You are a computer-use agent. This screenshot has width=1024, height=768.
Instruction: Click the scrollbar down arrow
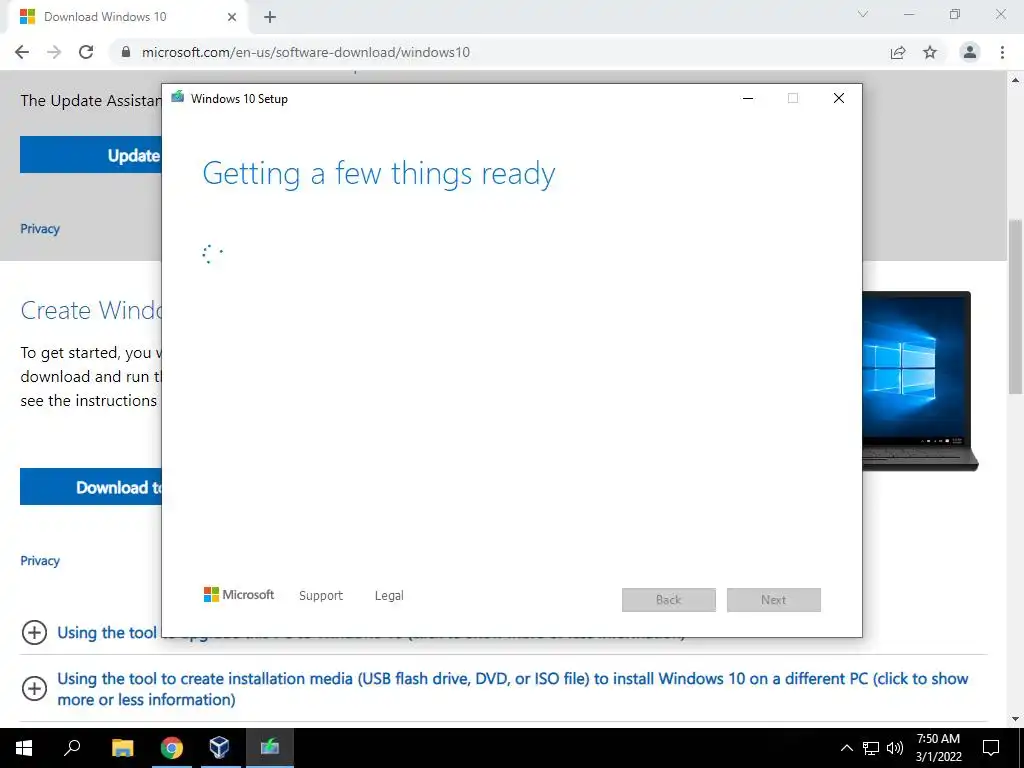coord(1015,719)
